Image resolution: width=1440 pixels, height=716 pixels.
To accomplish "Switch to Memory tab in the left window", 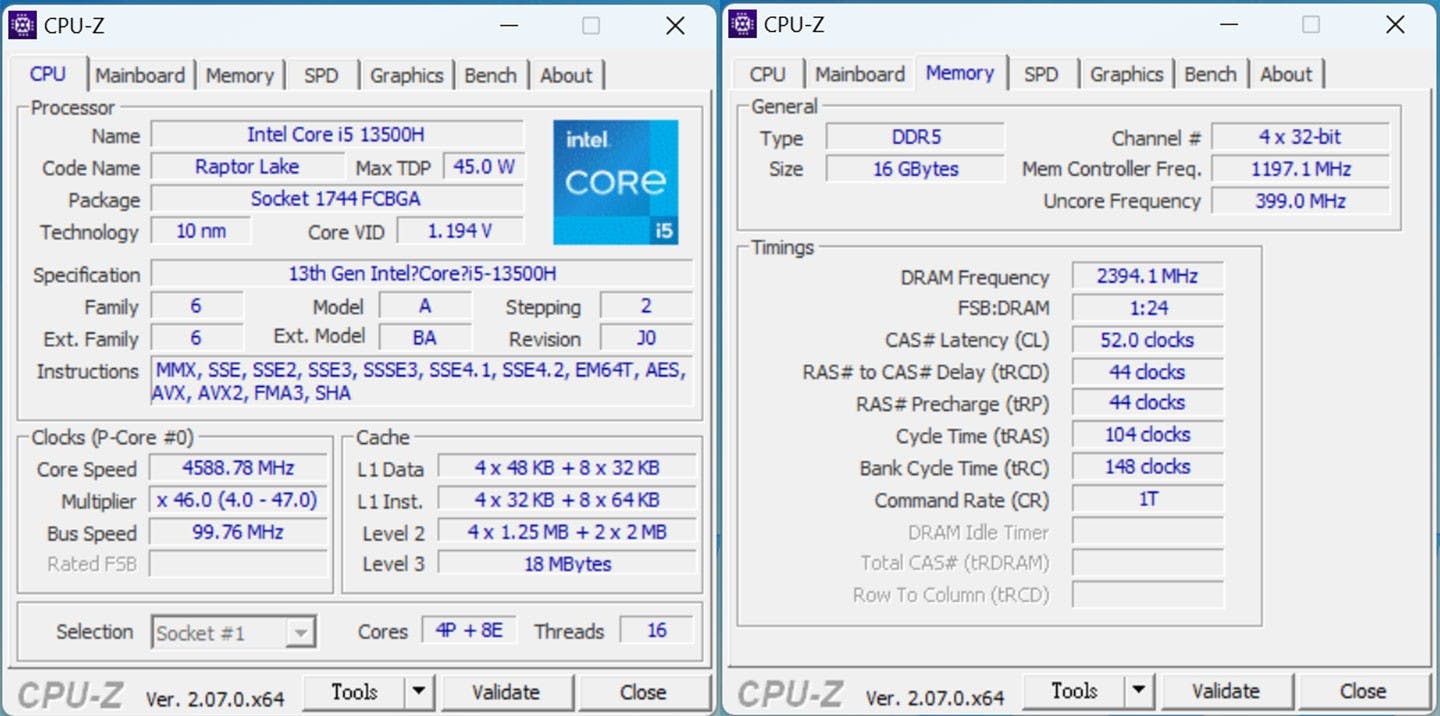I will [240, 75].
